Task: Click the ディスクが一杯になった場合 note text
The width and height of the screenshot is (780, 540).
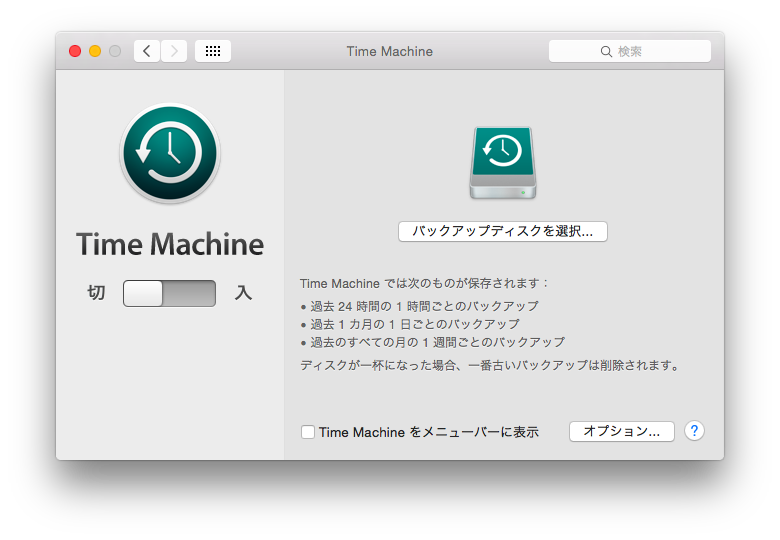Action: click(490, 365)
